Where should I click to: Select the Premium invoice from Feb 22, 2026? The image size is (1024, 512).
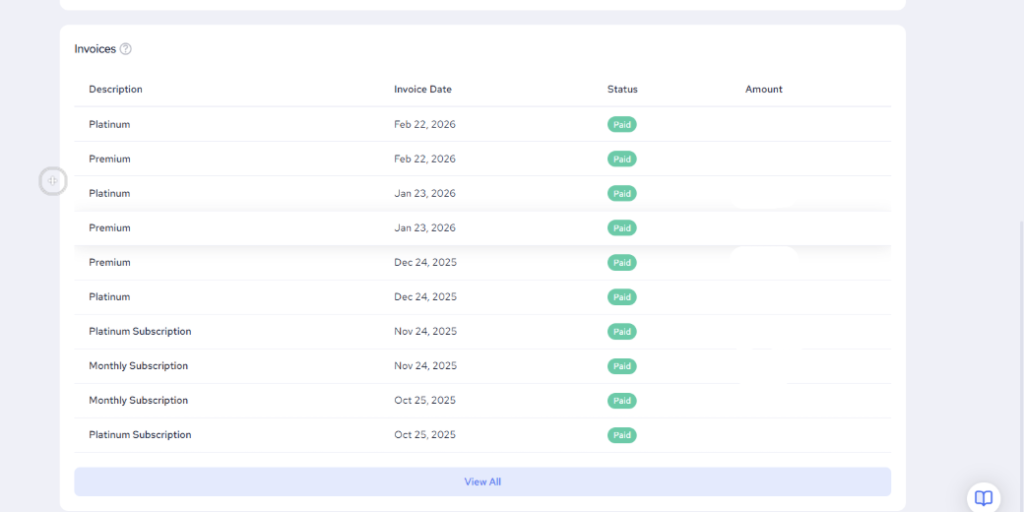109,159
